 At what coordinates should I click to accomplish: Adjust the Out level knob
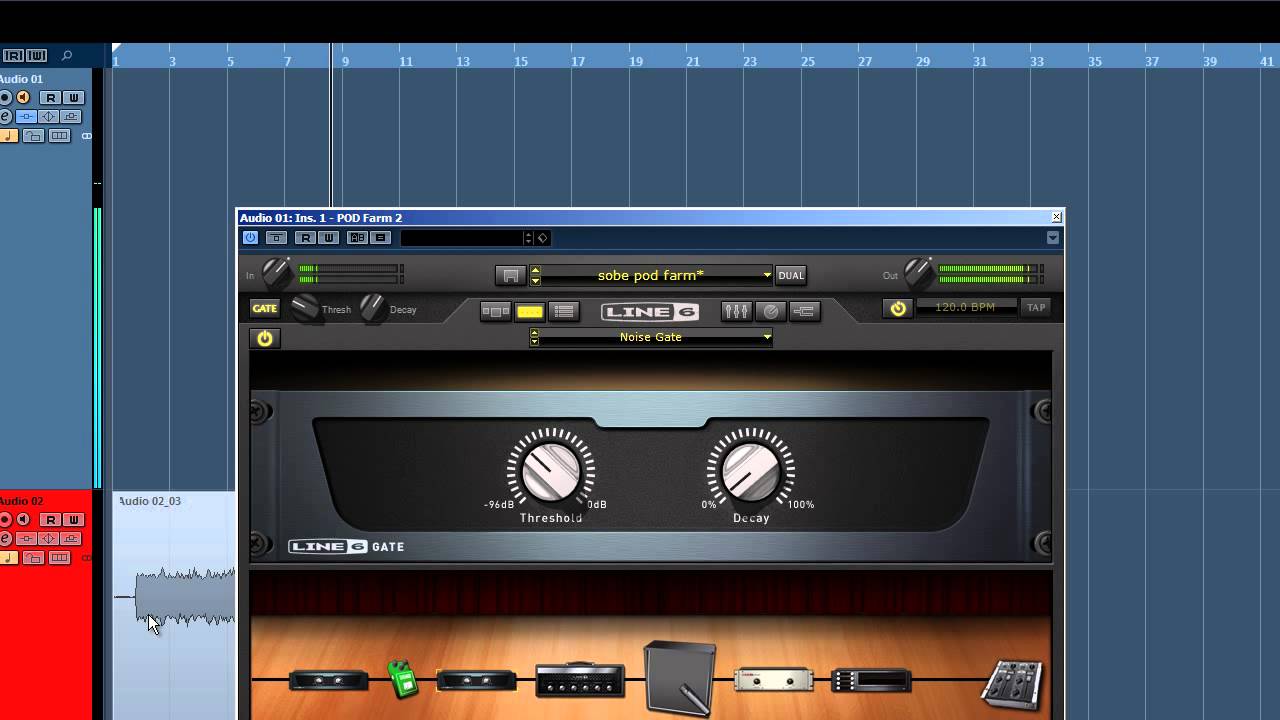918,272
